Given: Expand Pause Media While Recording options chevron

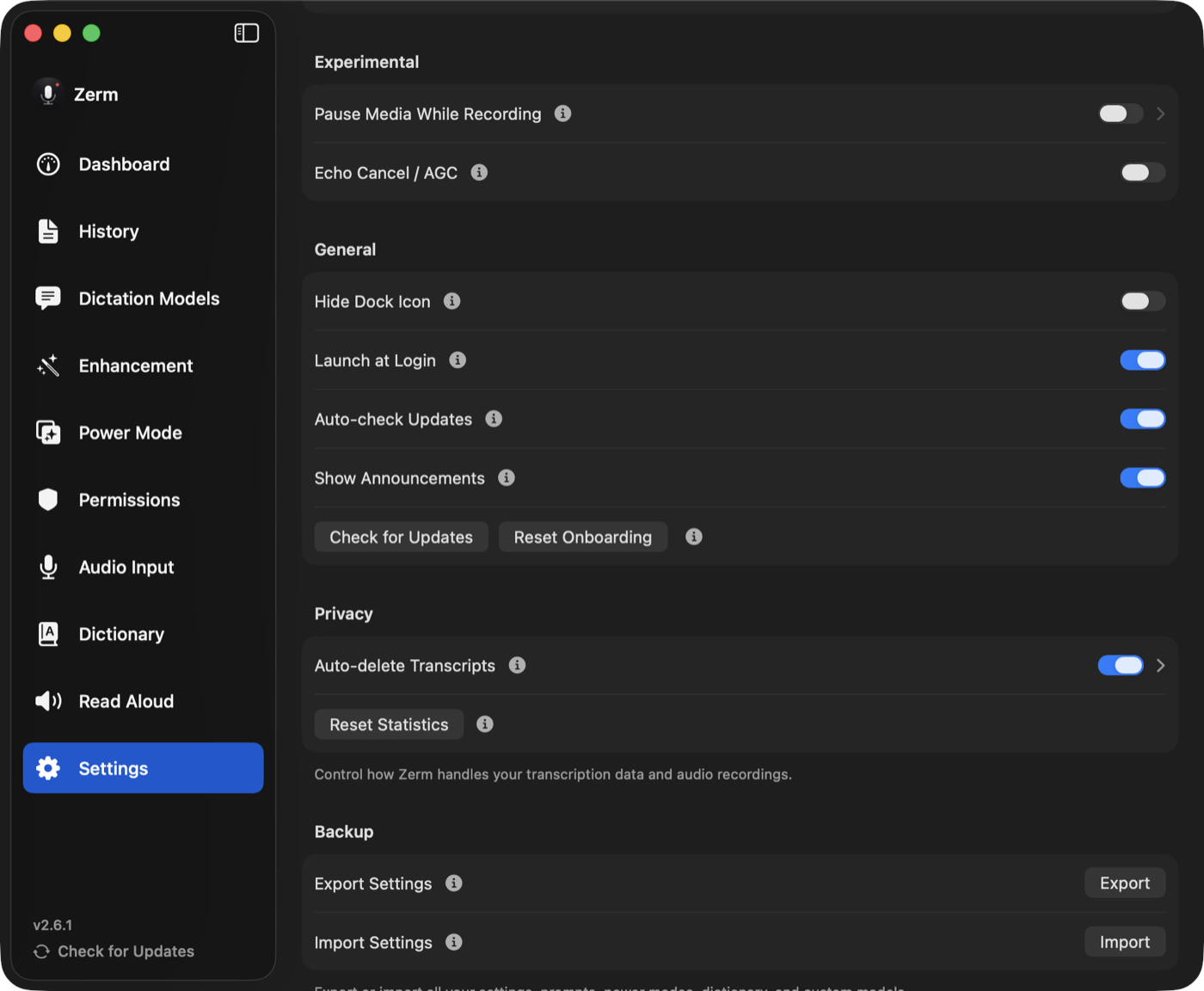Looking at the screenshot, I should [1161, 114].
